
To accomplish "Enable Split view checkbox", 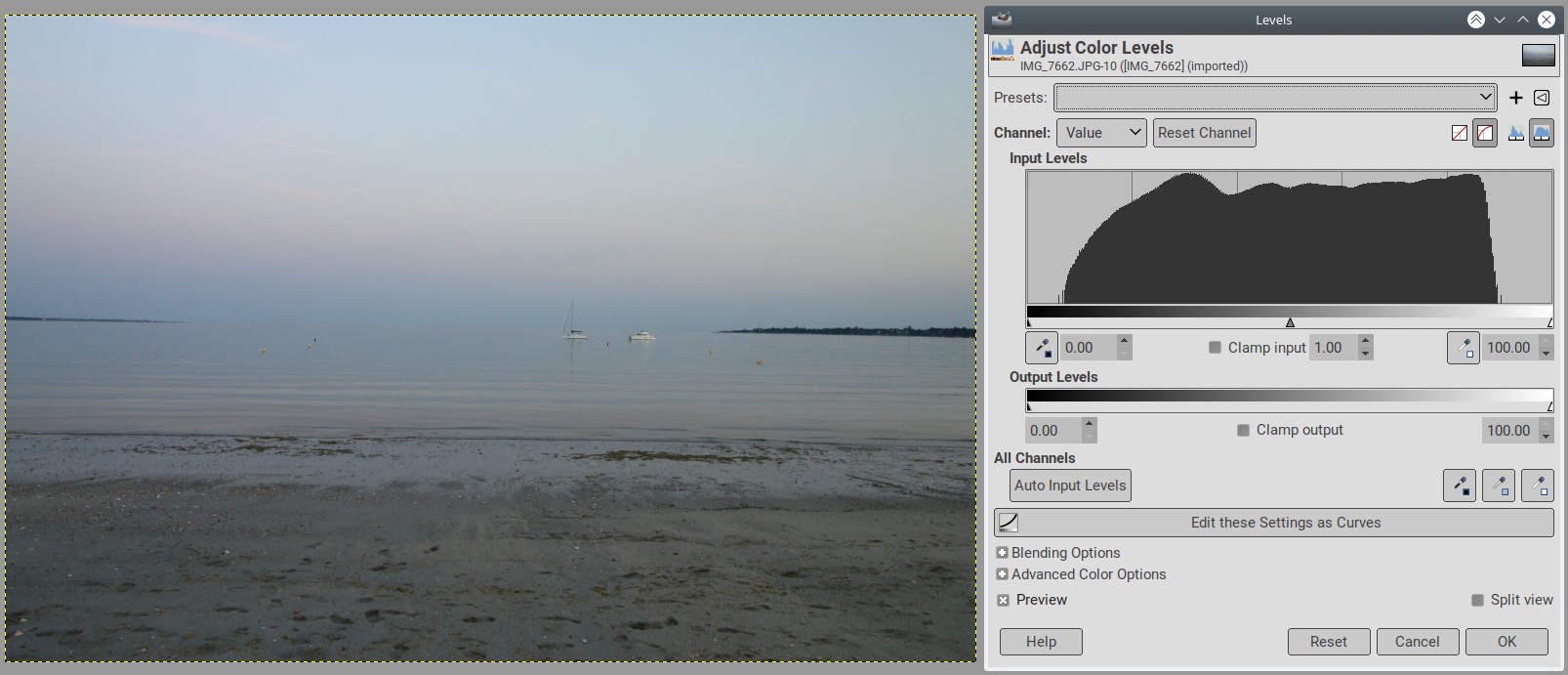I will tap(1477, 600).
